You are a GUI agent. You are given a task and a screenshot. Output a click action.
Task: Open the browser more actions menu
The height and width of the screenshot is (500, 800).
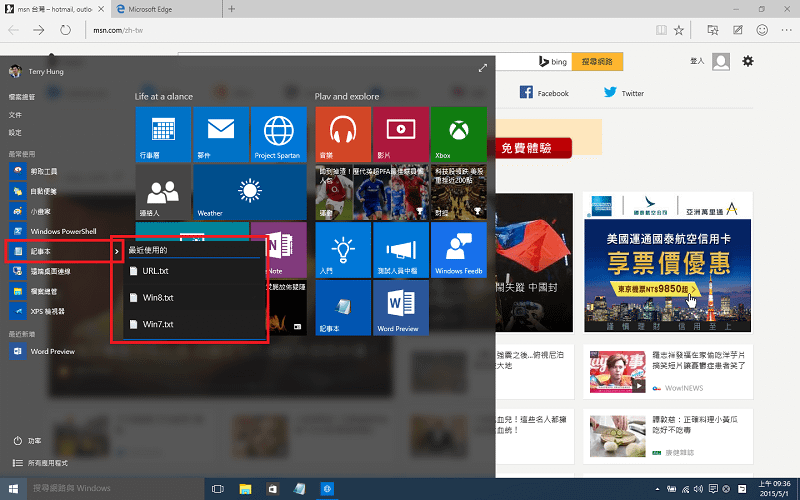[x=786, y=30]
